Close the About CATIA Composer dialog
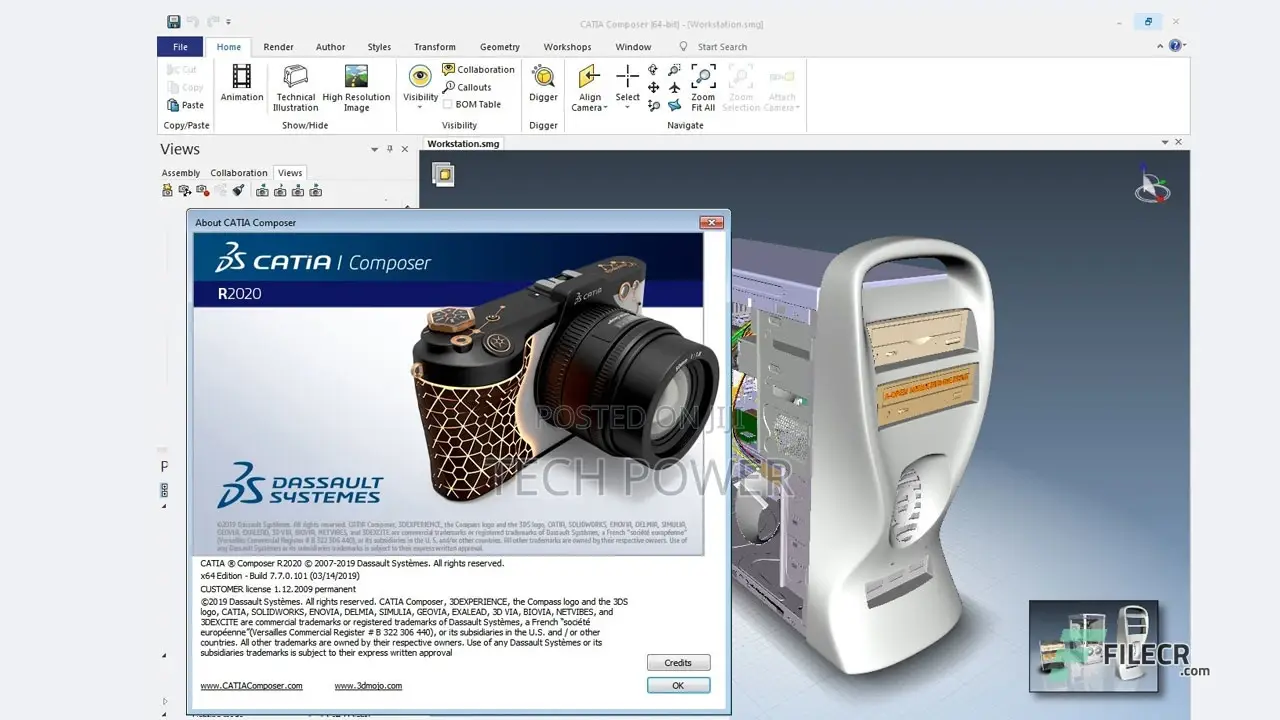 point(711,222)
